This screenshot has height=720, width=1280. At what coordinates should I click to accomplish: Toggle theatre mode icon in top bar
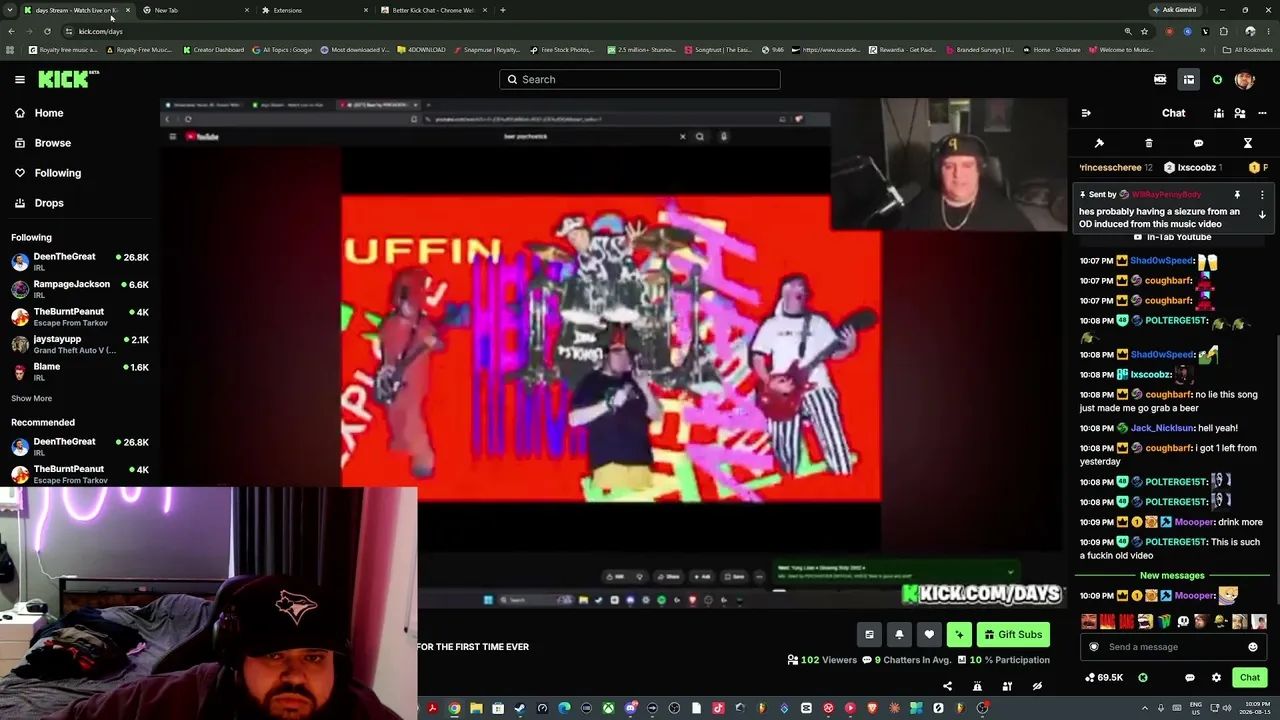[x=1160, y=80]
